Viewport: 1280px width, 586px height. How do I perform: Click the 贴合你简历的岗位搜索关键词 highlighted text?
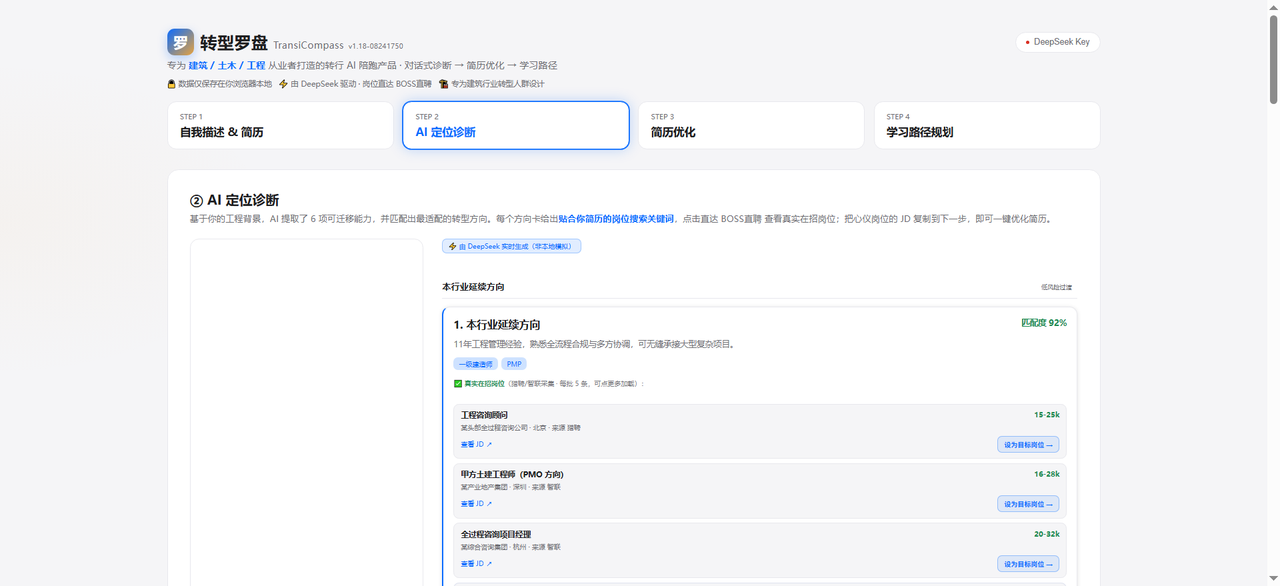(x=616, y=218)
